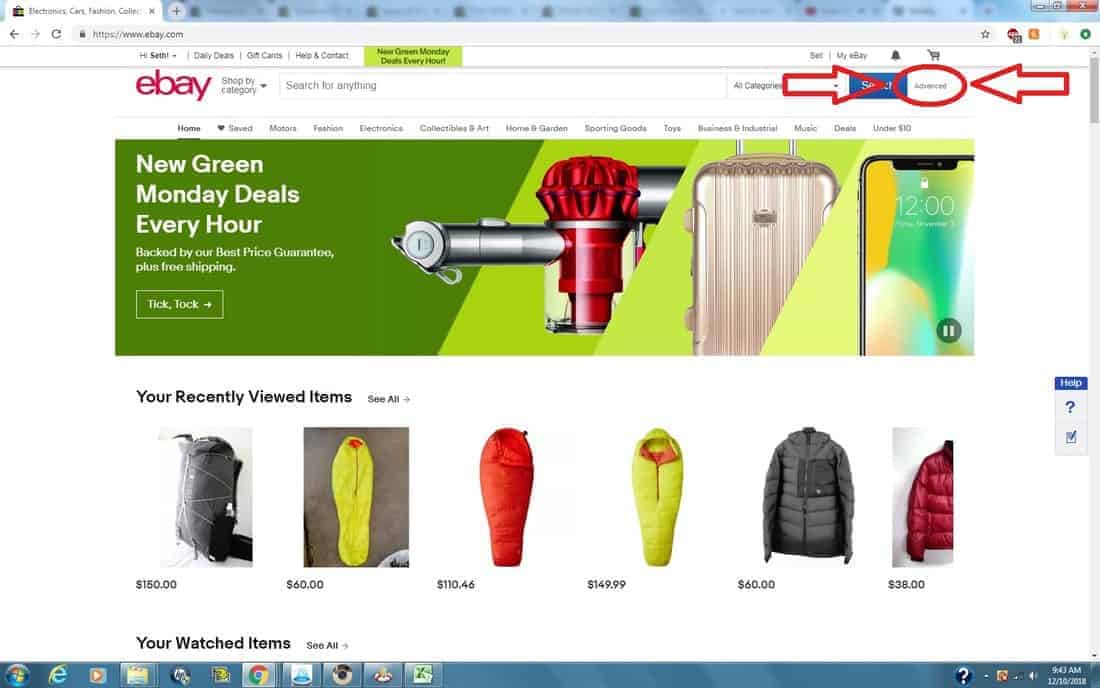
Task: Click the system tray help question mark
Action: pos(962,675)
